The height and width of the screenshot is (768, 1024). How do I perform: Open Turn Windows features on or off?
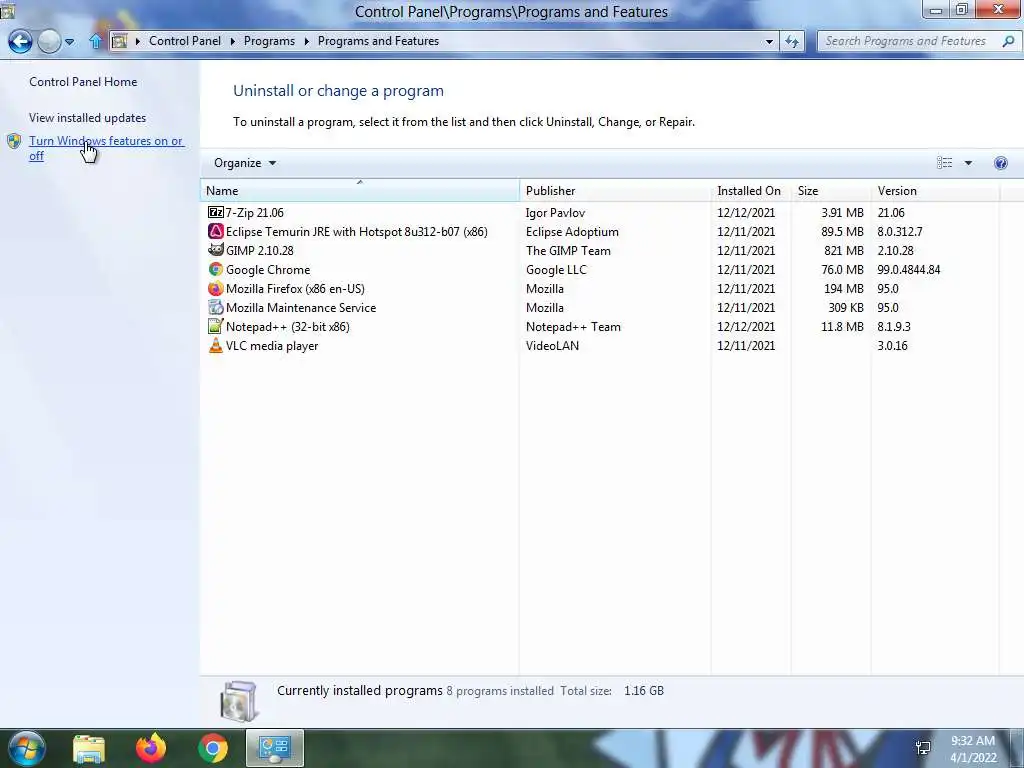(106, 148)
